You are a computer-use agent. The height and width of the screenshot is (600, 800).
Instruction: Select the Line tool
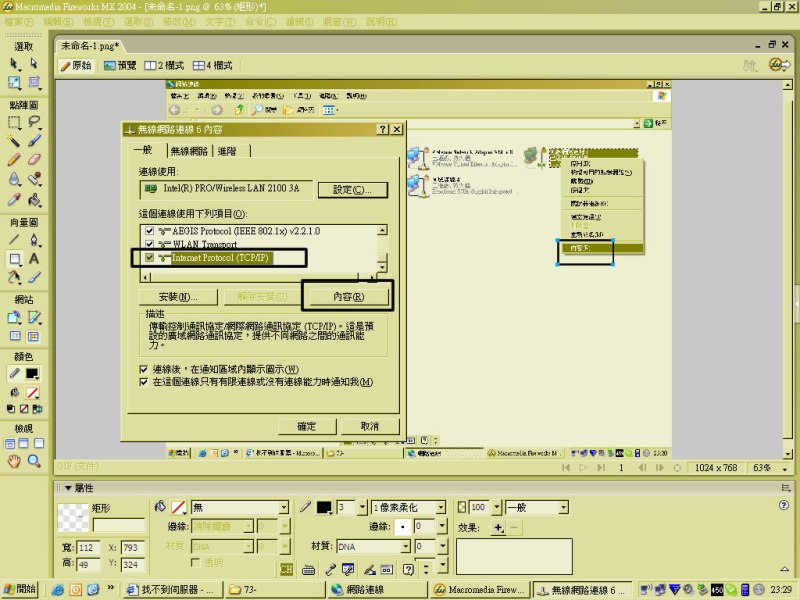[x=14, y=239]
